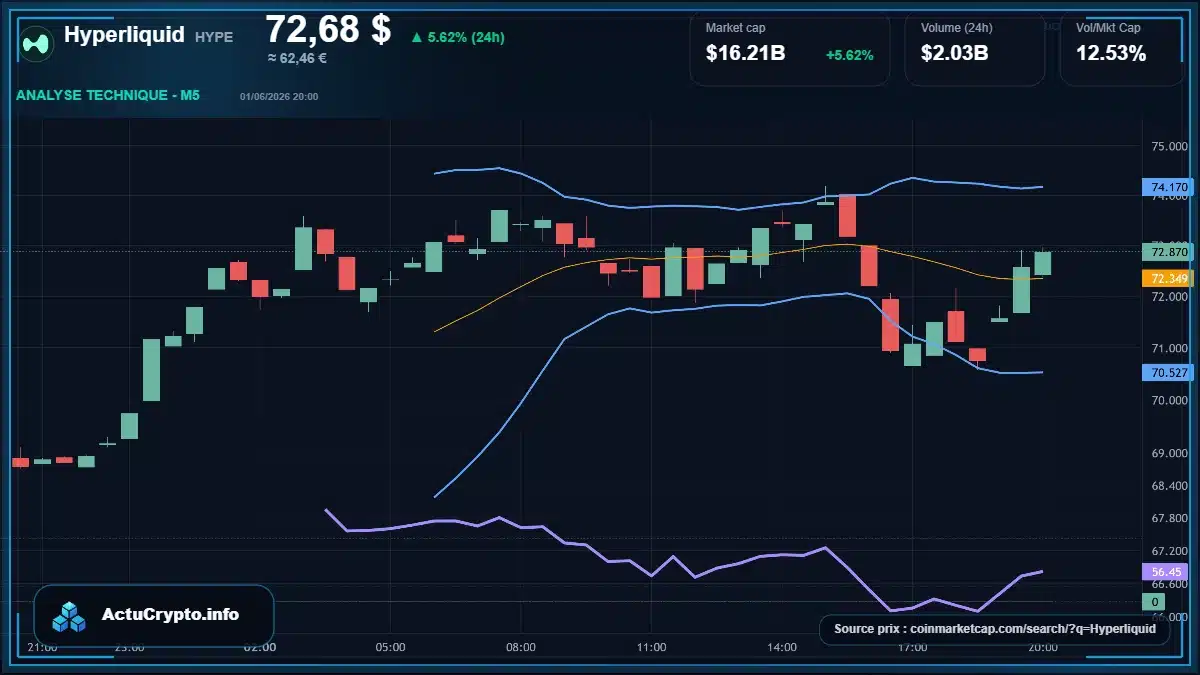
Task: Click the 5.62% (24h) change indicator
Action: click(457, 38)
